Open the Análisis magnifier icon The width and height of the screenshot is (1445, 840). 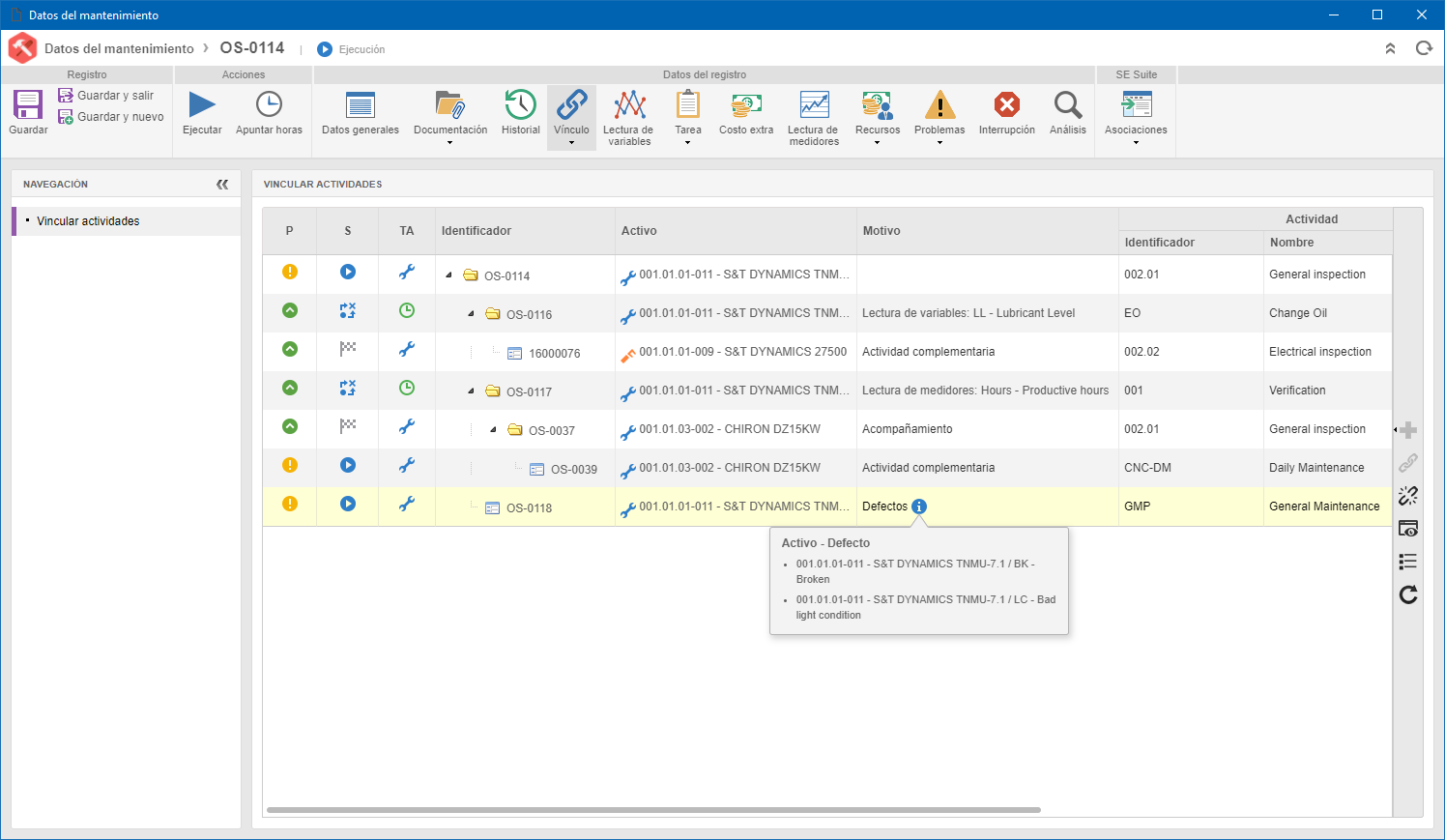click(1068, 104)
